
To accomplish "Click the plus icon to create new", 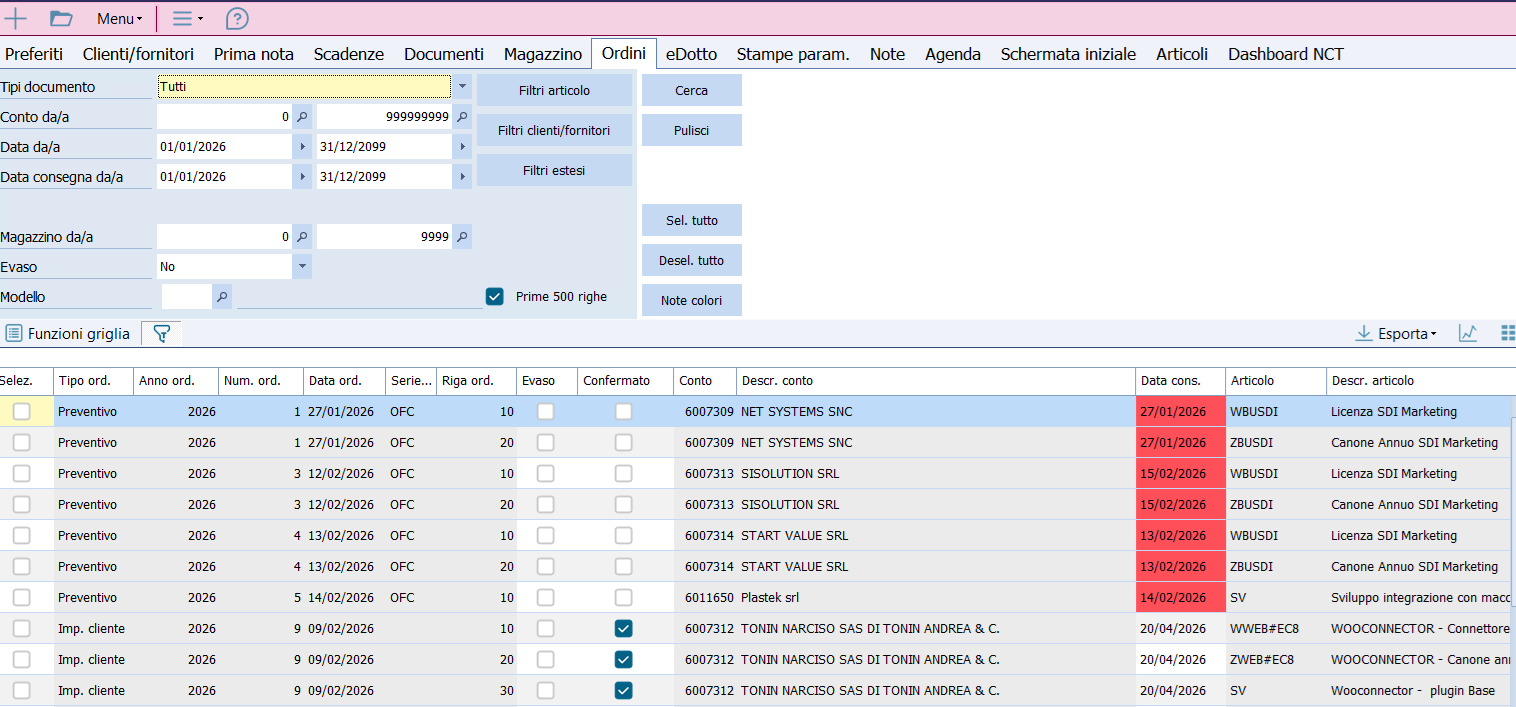I will pos(16,18).
